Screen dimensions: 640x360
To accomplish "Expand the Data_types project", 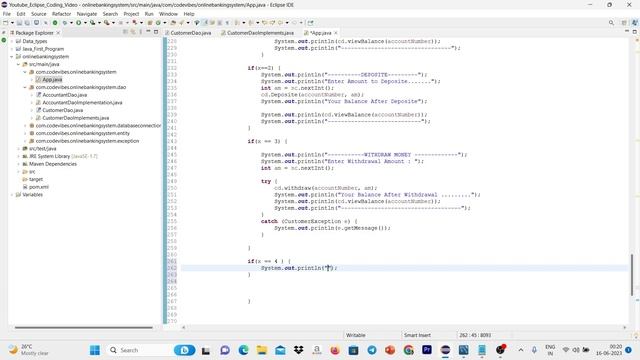I will [x=12, y=41].
